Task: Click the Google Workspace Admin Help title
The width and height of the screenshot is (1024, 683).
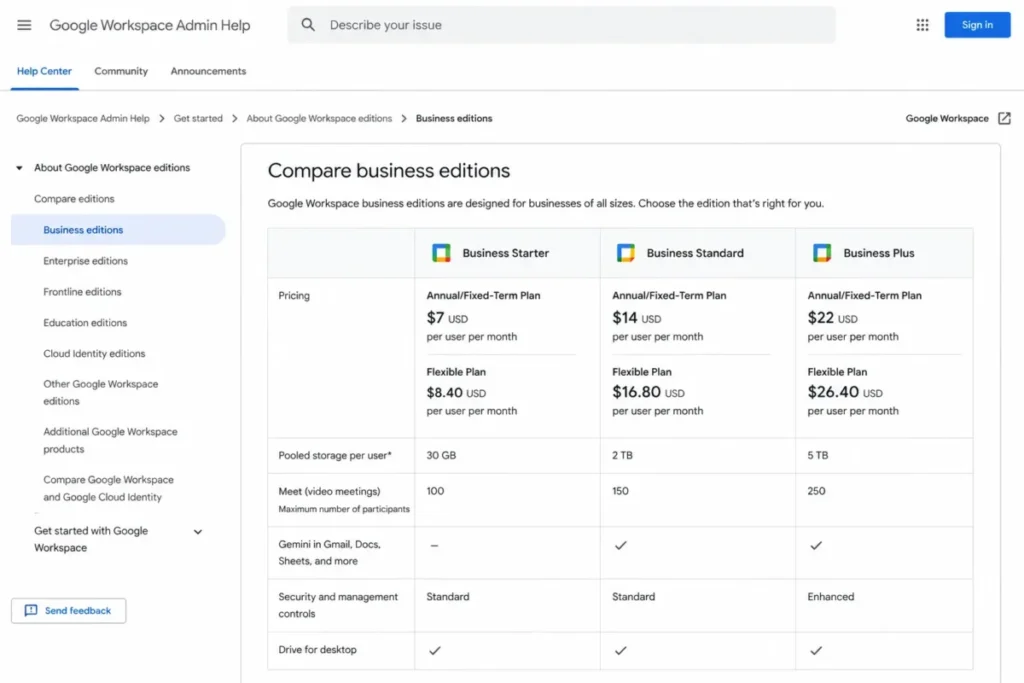Action: click(x=150, y=25)
